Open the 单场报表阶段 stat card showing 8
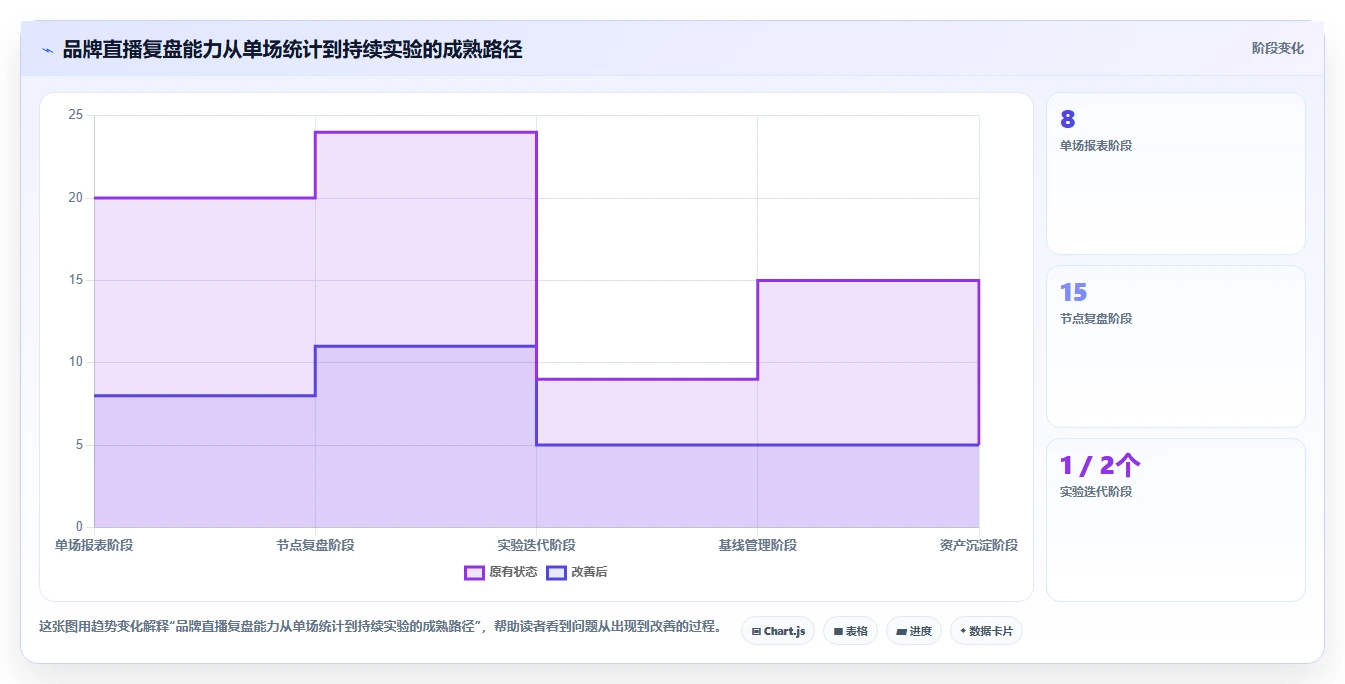Image resolution: width=1345 pixels, height=684 pixels. pos(1176,174)
